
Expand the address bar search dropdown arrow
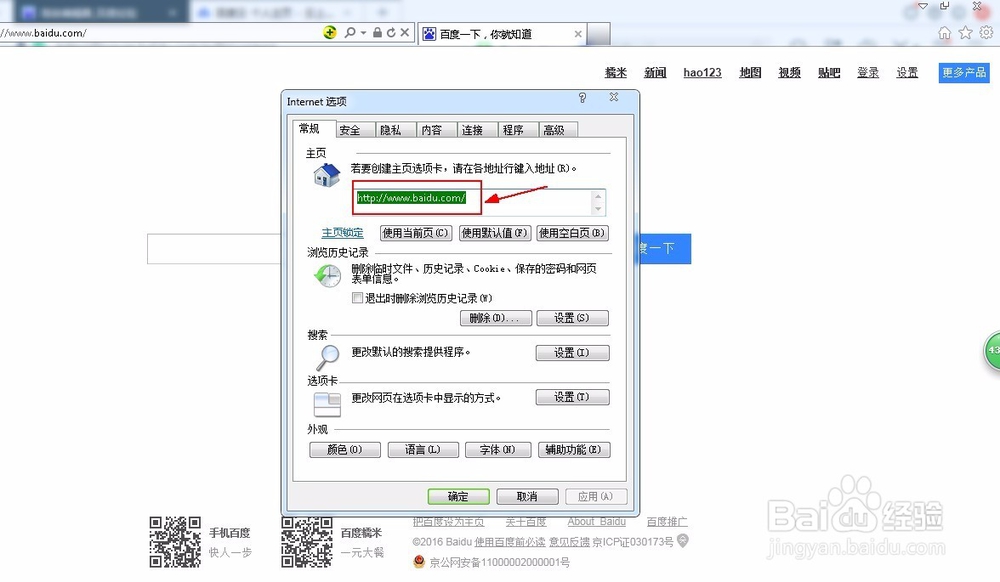(x=364, y=33)
